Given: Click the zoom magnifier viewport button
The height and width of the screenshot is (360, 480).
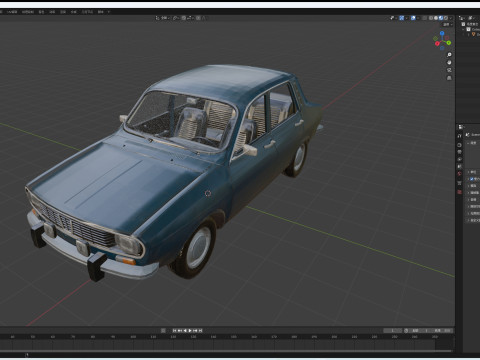Looking at the screenshot, I should coord(449,55).
